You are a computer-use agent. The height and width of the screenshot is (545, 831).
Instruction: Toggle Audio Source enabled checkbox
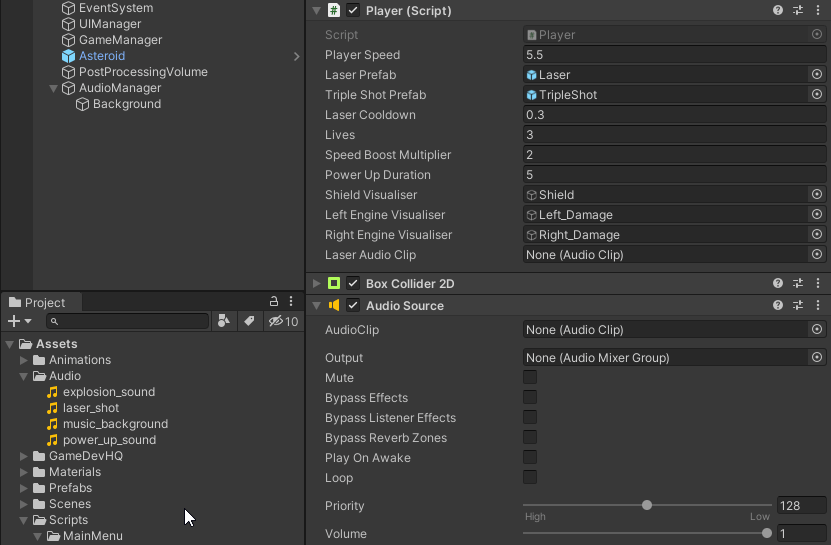tap(353, 305)
